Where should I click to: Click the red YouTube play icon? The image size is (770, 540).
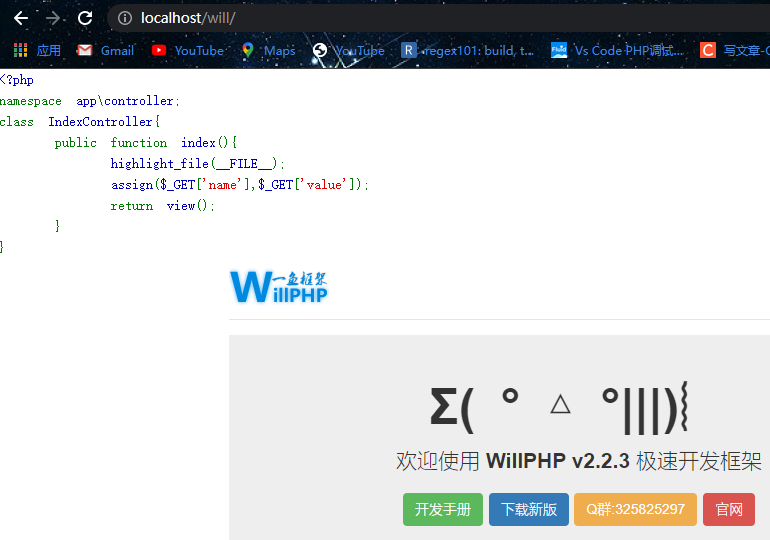(159, 50)
